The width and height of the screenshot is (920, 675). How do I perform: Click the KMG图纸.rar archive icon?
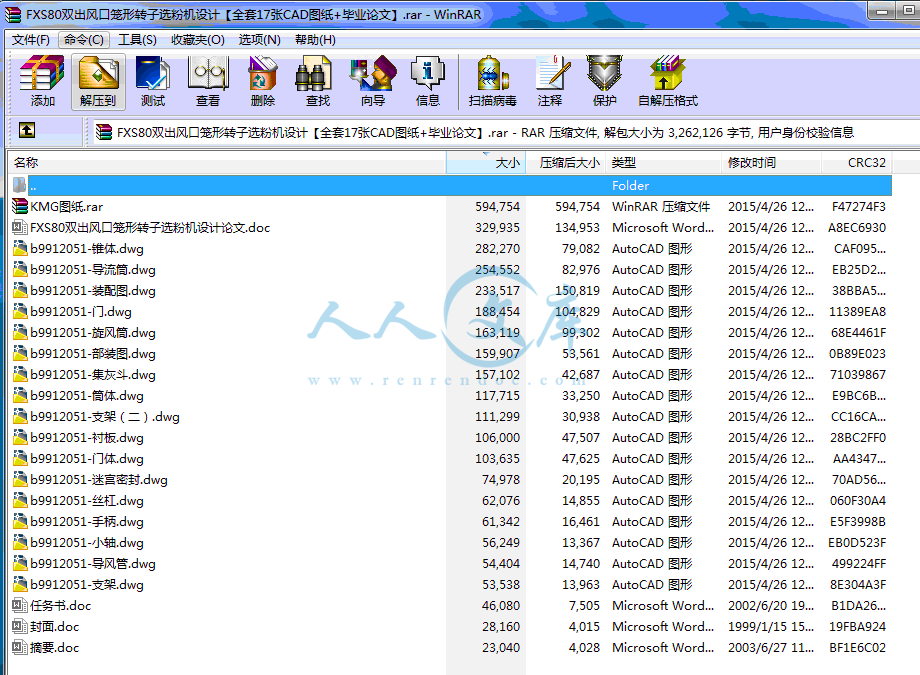pos(20,206)
